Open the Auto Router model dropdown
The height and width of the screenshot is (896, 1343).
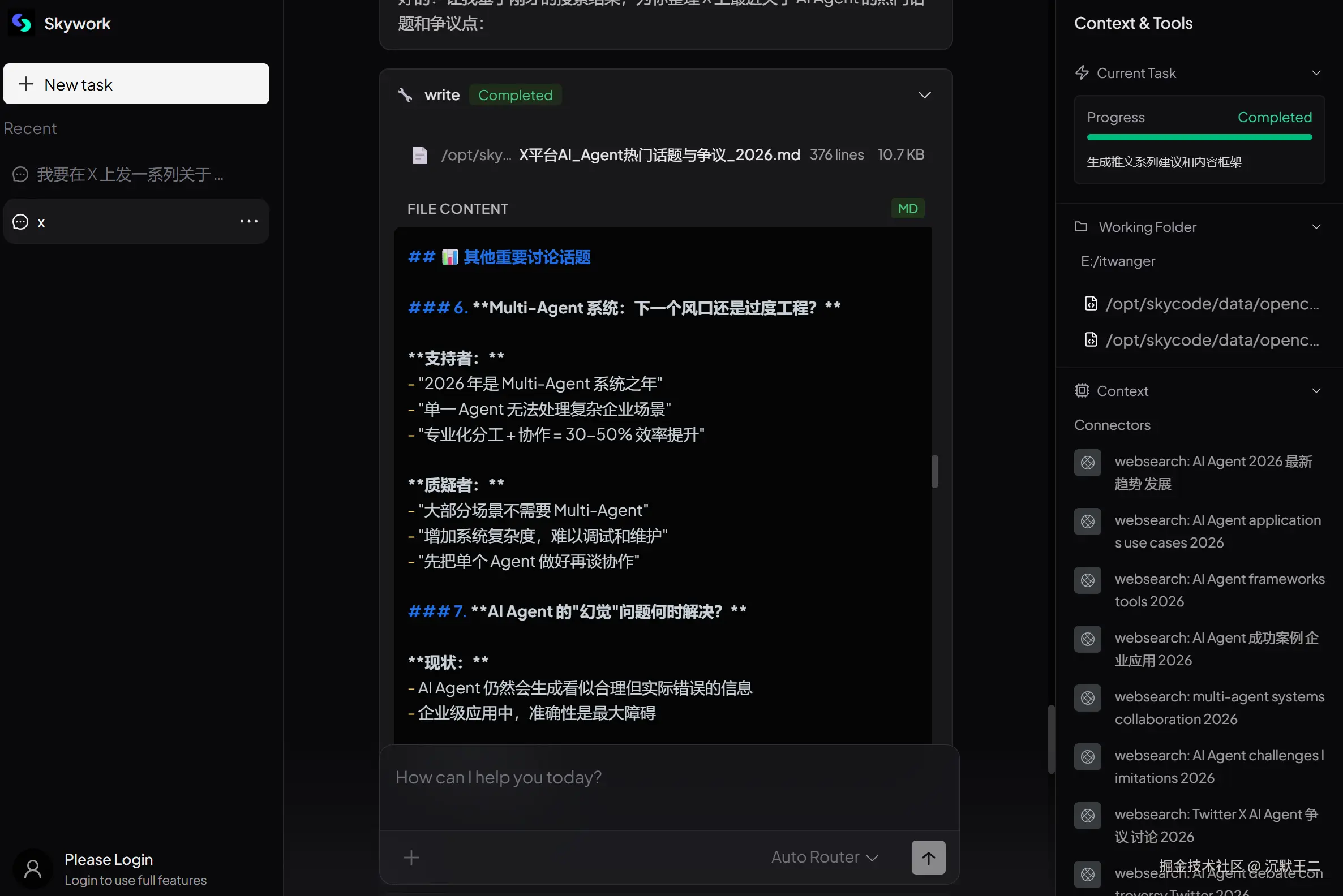tap(824, 857)
